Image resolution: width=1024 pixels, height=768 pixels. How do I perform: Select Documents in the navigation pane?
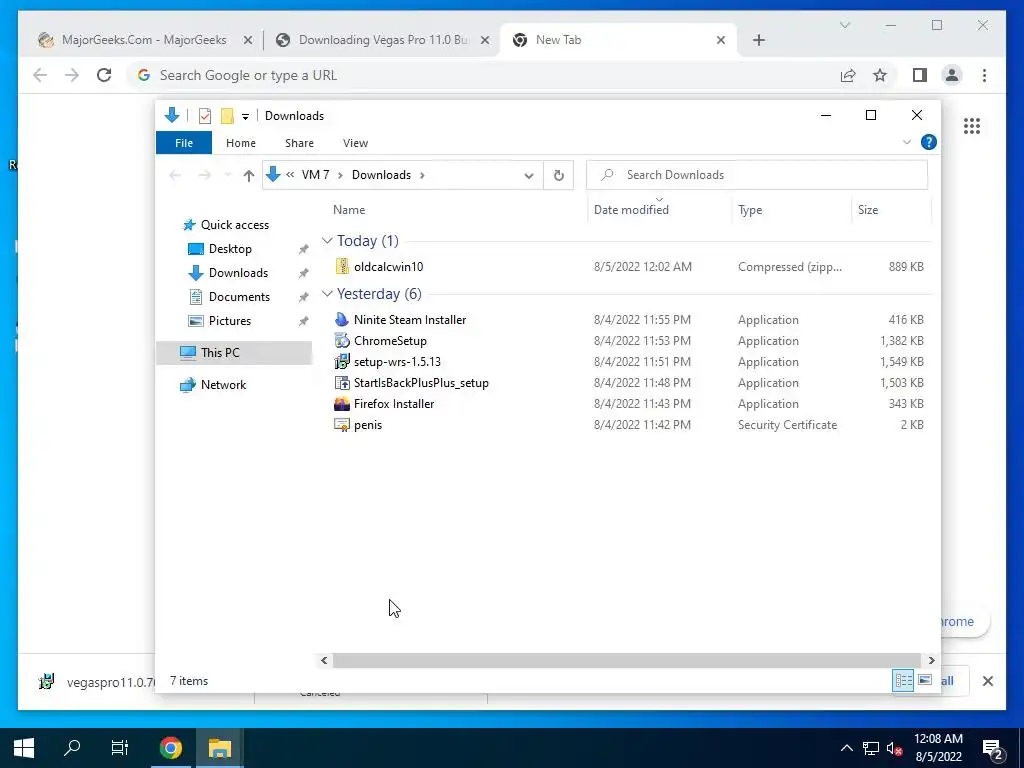pos(239,296)
